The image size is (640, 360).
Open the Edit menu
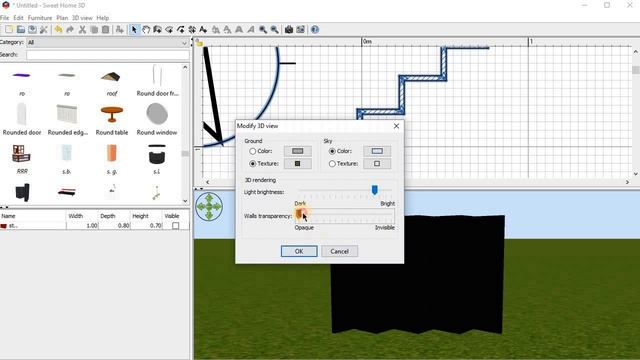click(x=18, y=18)
